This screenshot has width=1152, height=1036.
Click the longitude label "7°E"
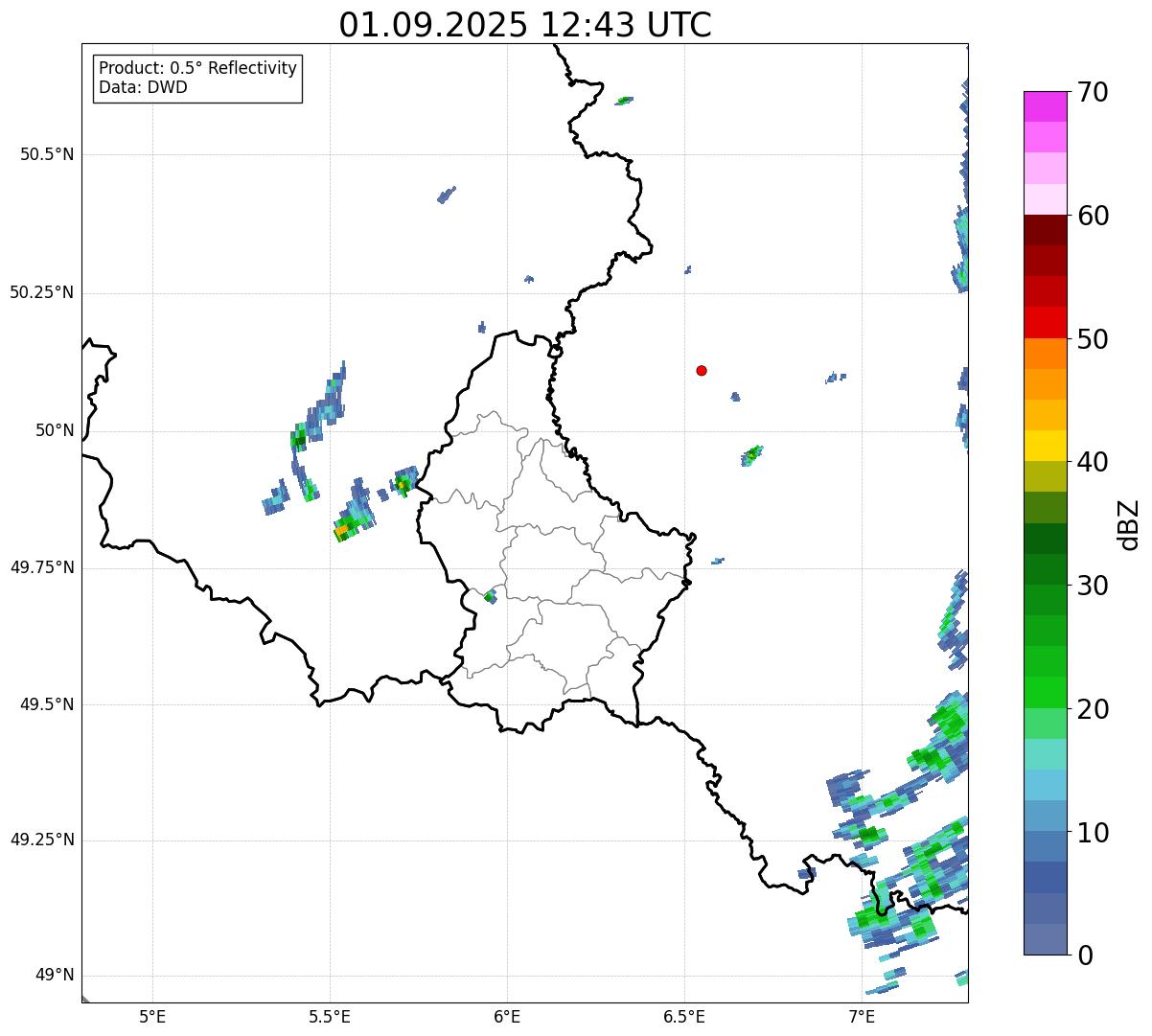pyautogui.click(x=862, y=1017)
